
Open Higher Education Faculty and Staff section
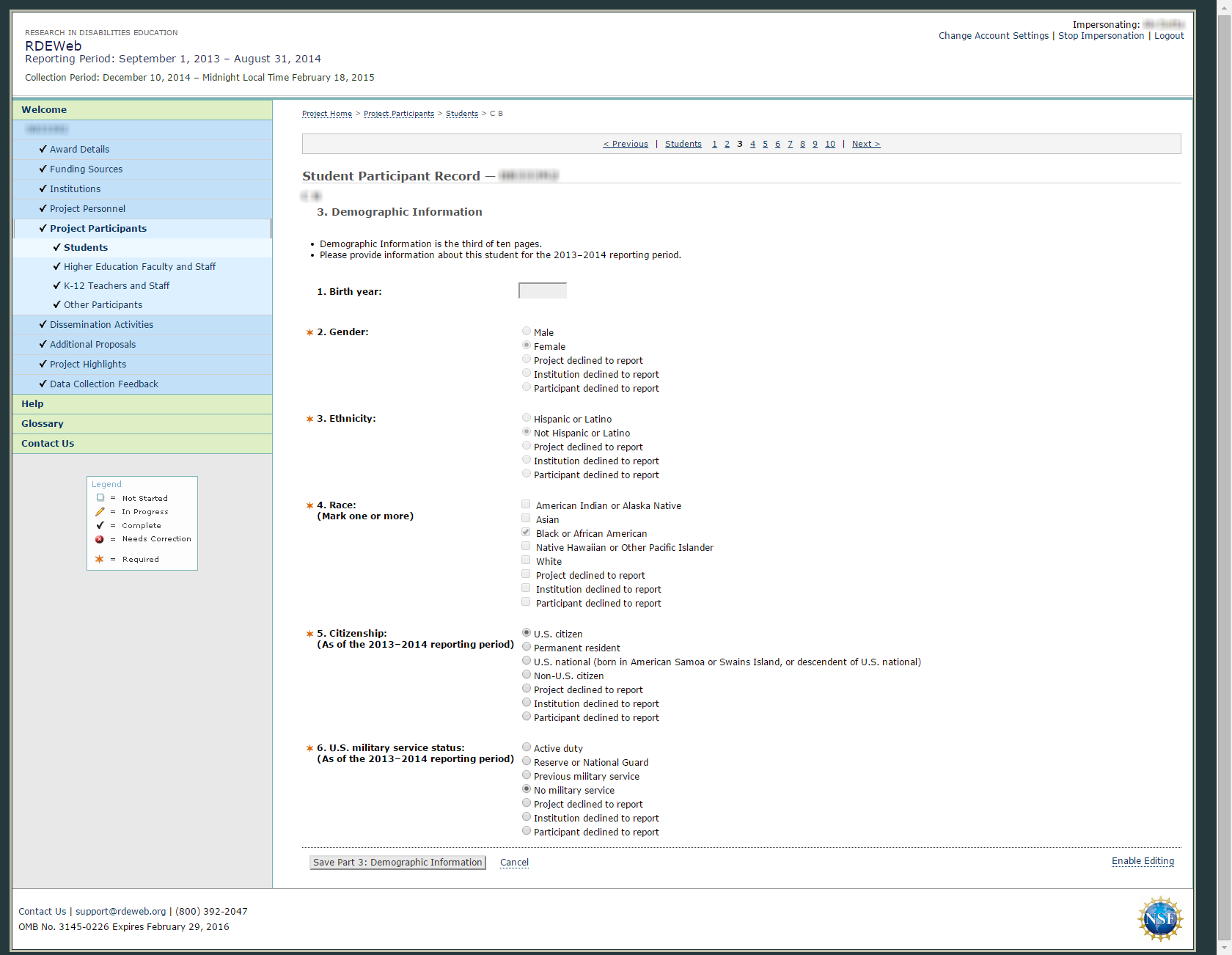pos(139,267)
